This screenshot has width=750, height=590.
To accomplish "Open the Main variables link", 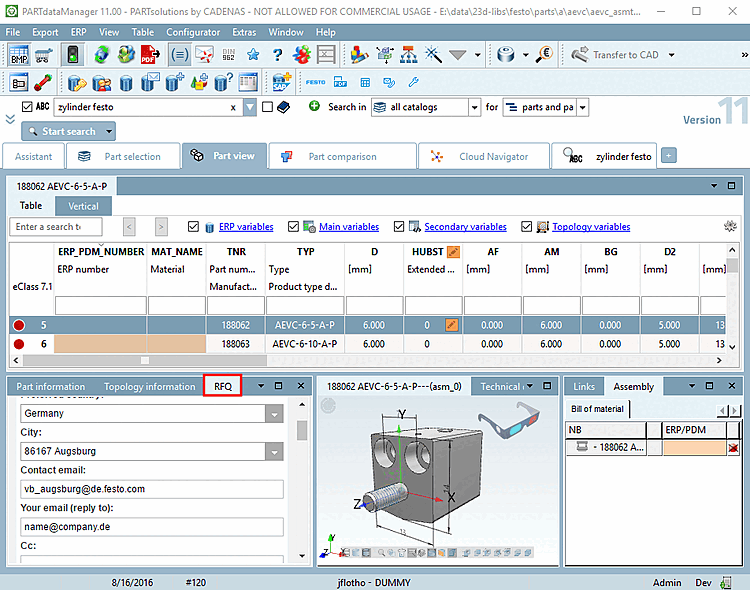I will (348, 227).
